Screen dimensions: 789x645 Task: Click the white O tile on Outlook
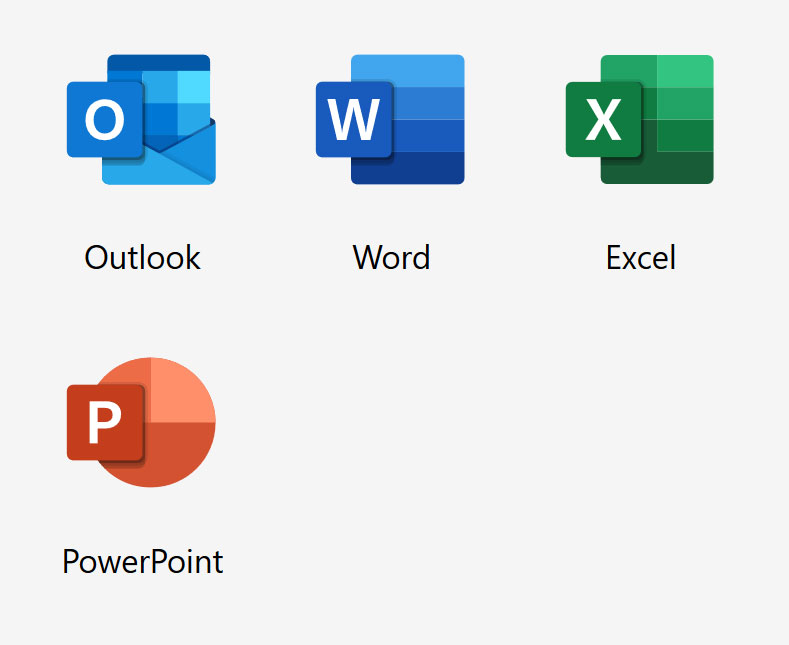104,120
